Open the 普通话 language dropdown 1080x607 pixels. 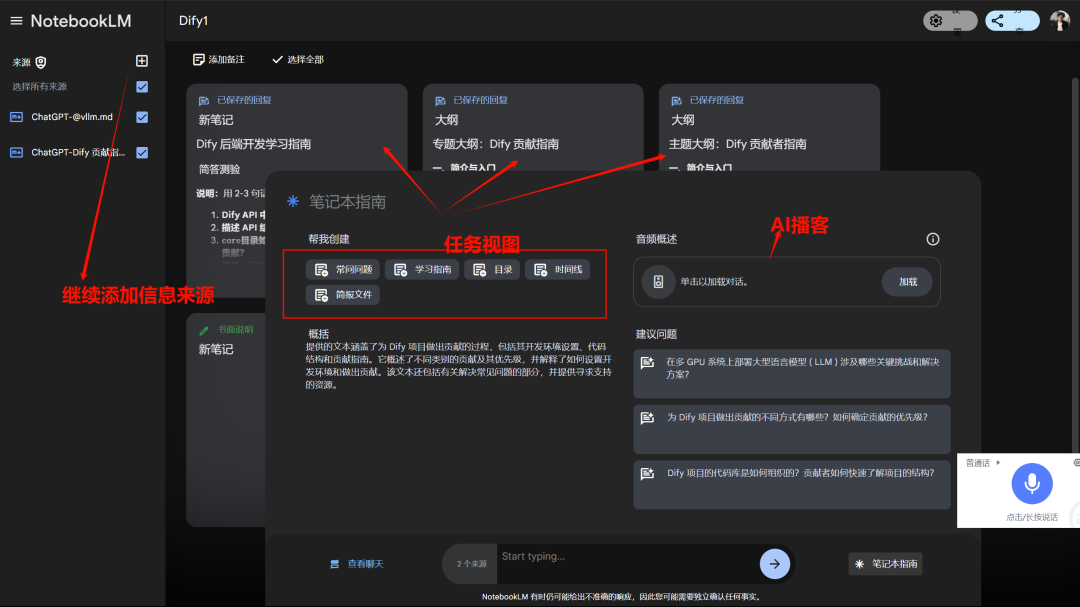pyautogui.click(x=980, y=462)
